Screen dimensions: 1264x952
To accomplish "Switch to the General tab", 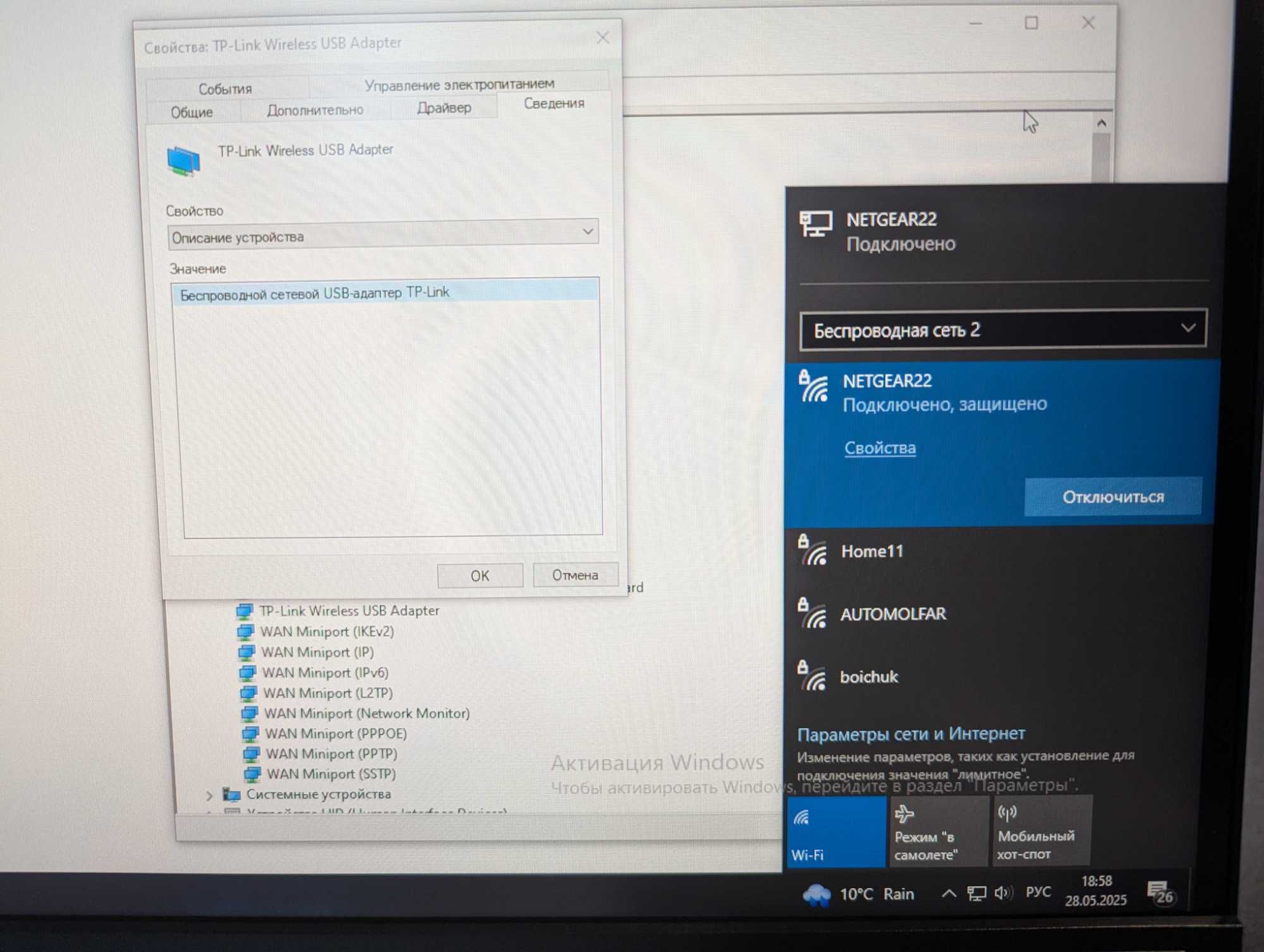I will click(191, 112).
